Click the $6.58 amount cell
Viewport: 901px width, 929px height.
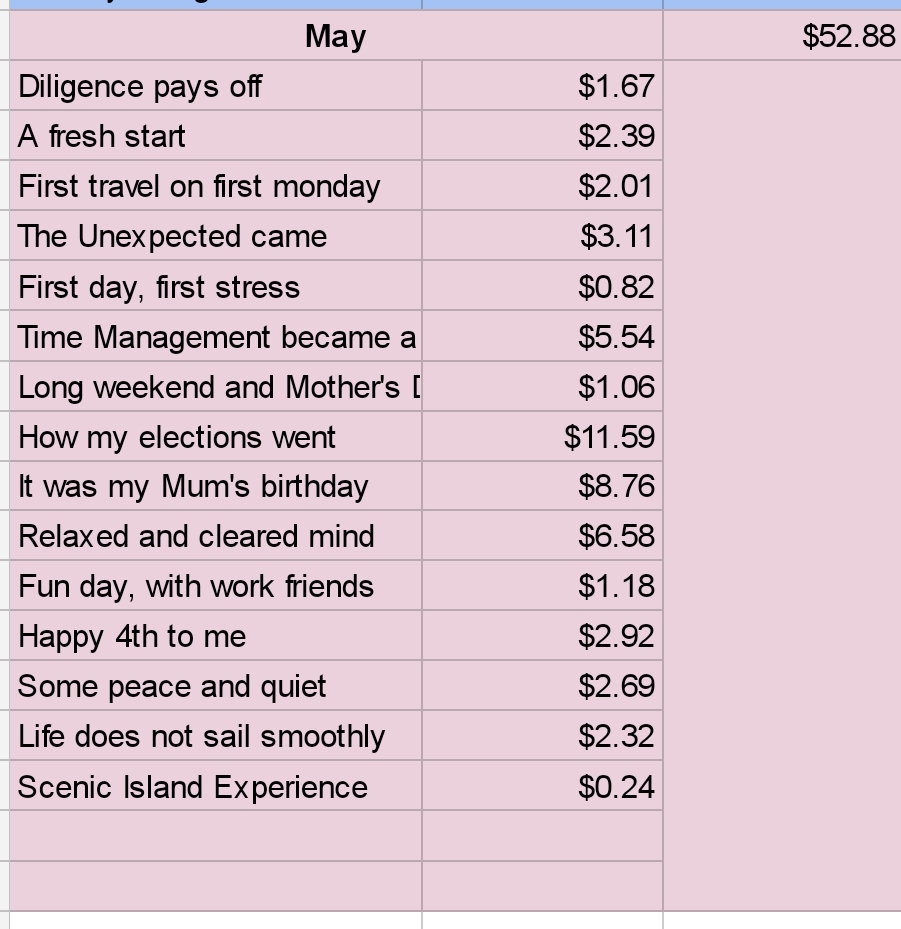point(542,536)
